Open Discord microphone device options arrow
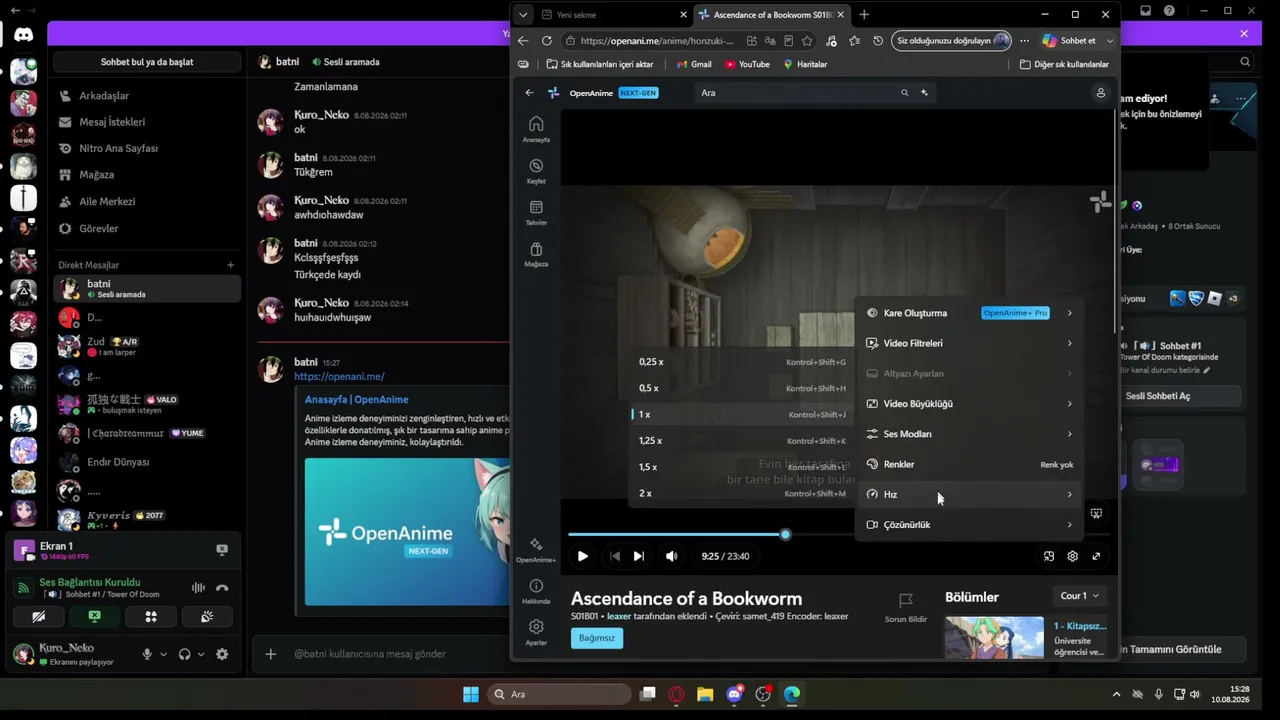This screenshot has height=720, width=1280. [164, 654]
